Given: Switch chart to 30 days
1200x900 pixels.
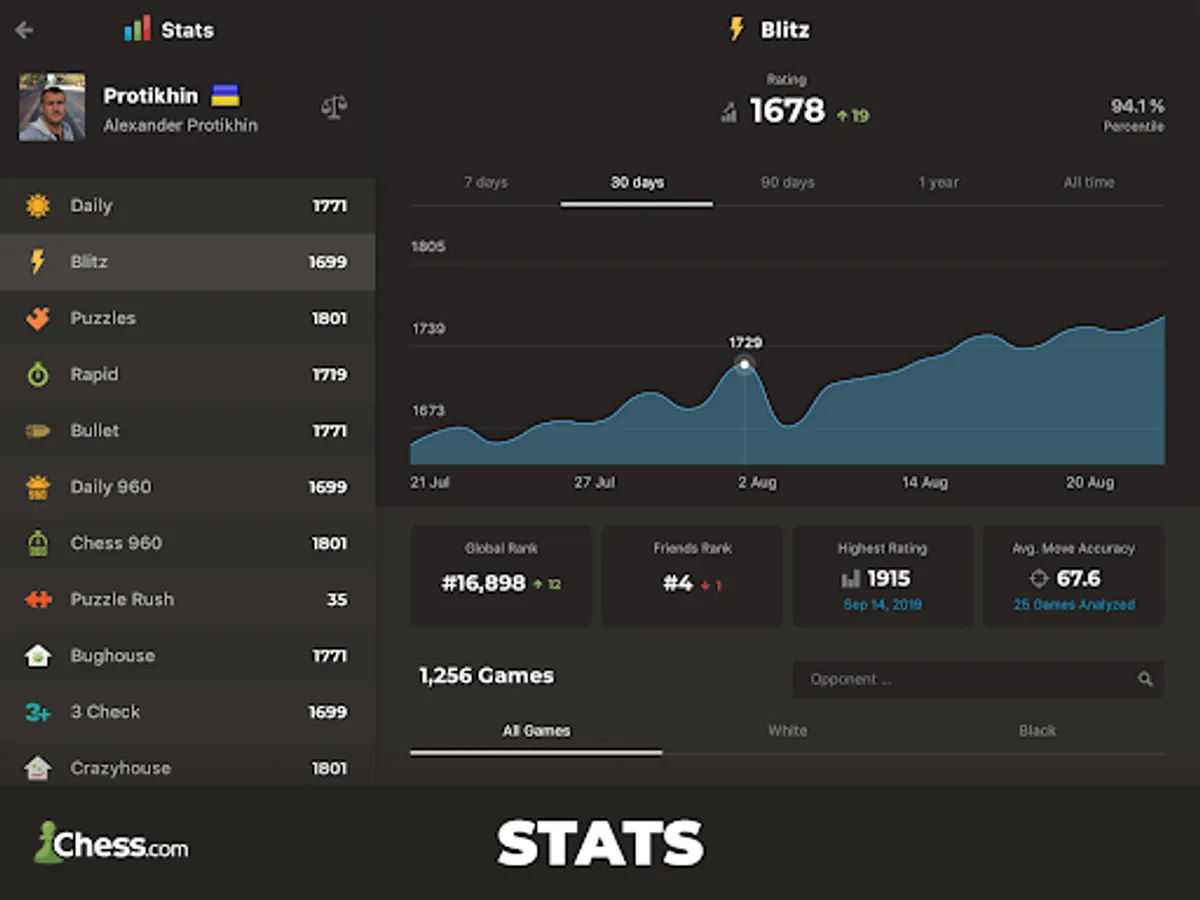Looking at the screenshot, I should point(637,182).
